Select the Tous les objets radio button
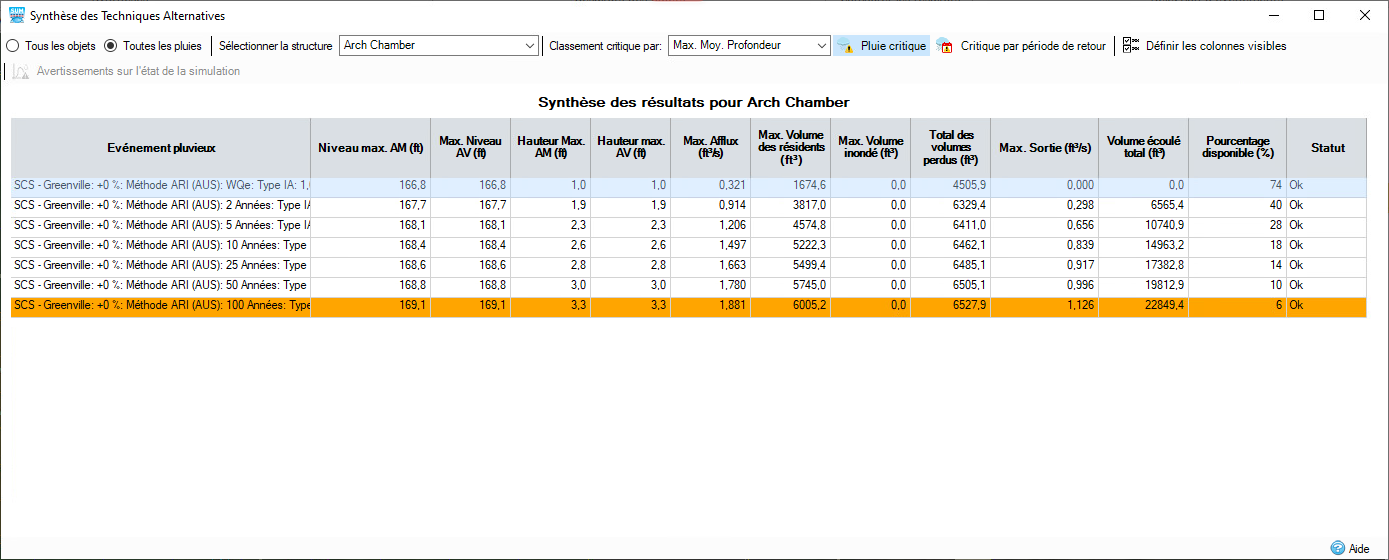1389x560 pixels. tap(13, 46)
